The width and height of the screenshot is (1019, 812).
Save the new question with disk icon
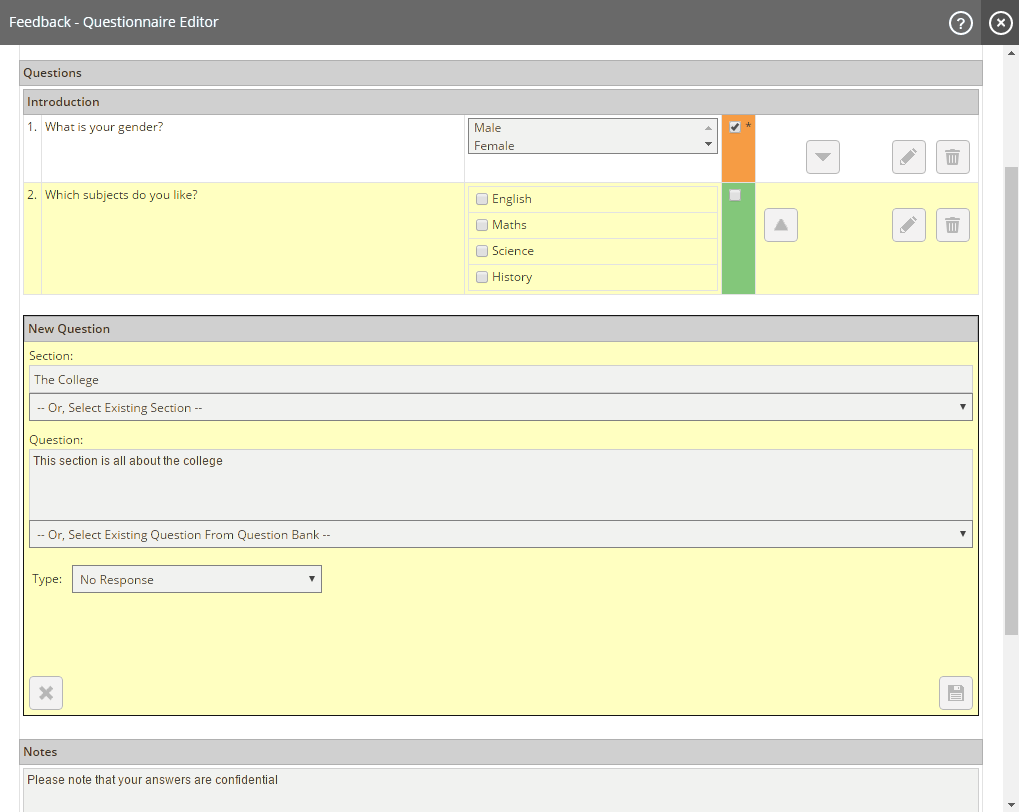tap(955, 693)
